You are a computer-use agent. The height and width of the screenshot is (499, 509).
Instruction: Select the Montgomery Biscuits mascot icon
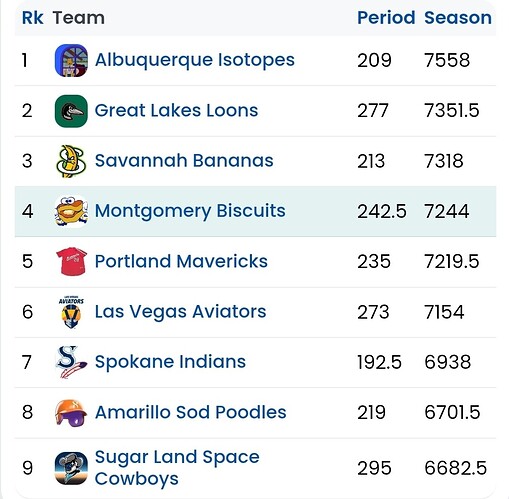(x=71, y=211)
